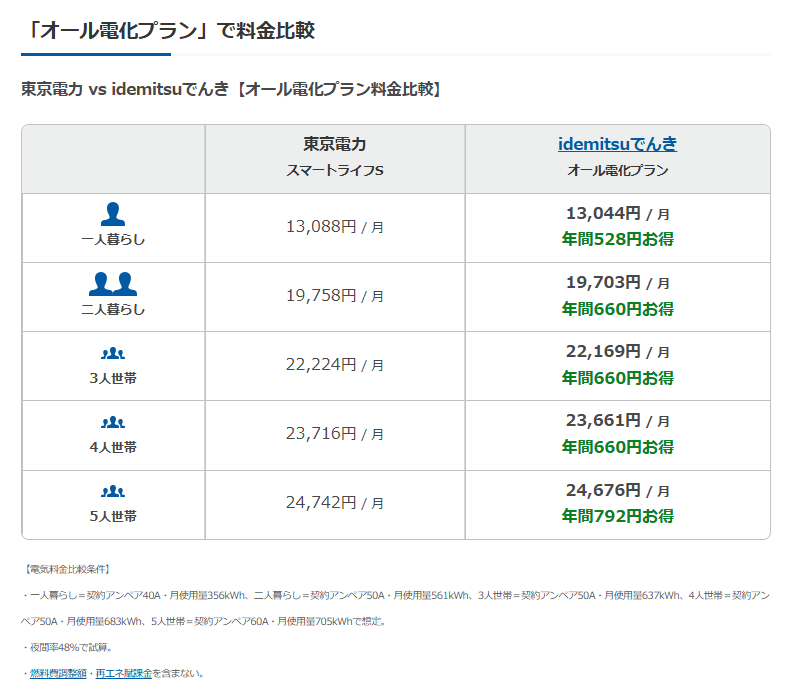The height and width of the screenshot is (692, 795).
Task: Open the 再エネ賦課金 footnote link
Action: tap(124, 673)
